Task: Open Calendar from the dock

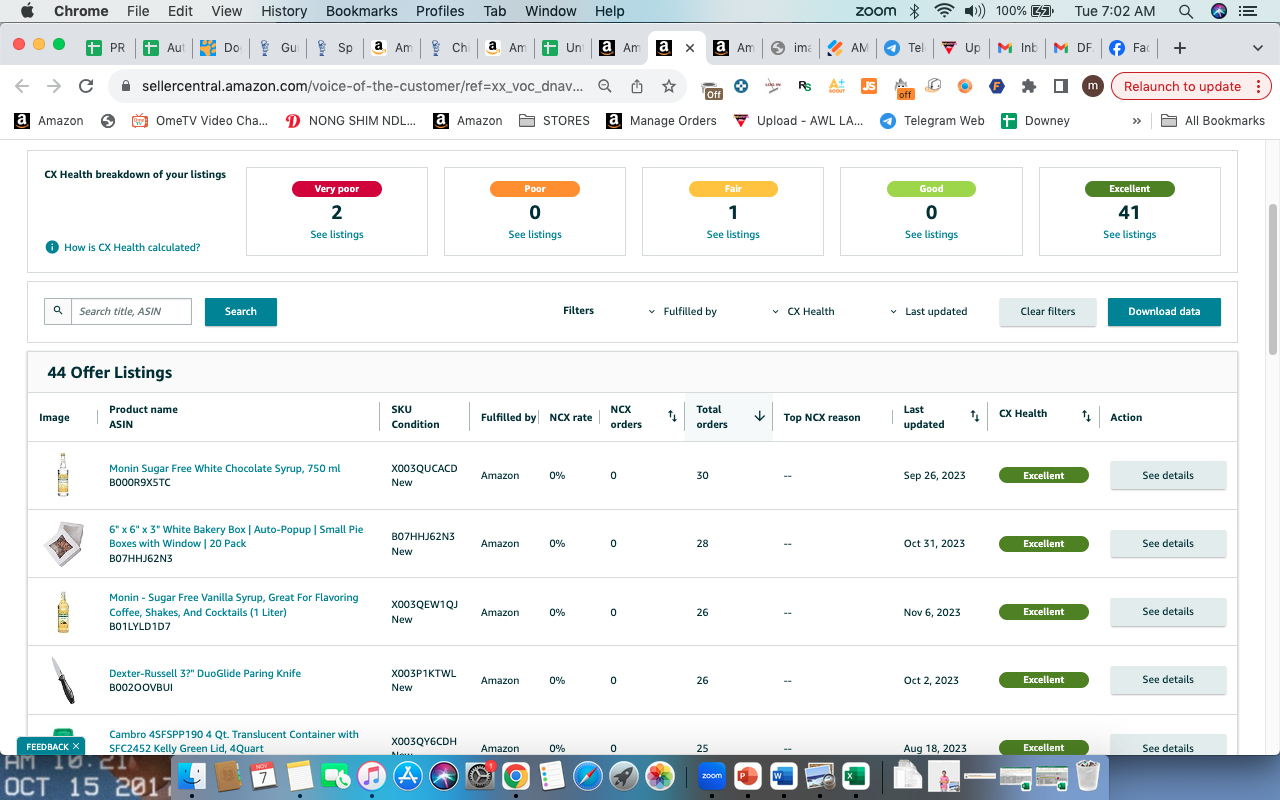Action: (264, 775)
